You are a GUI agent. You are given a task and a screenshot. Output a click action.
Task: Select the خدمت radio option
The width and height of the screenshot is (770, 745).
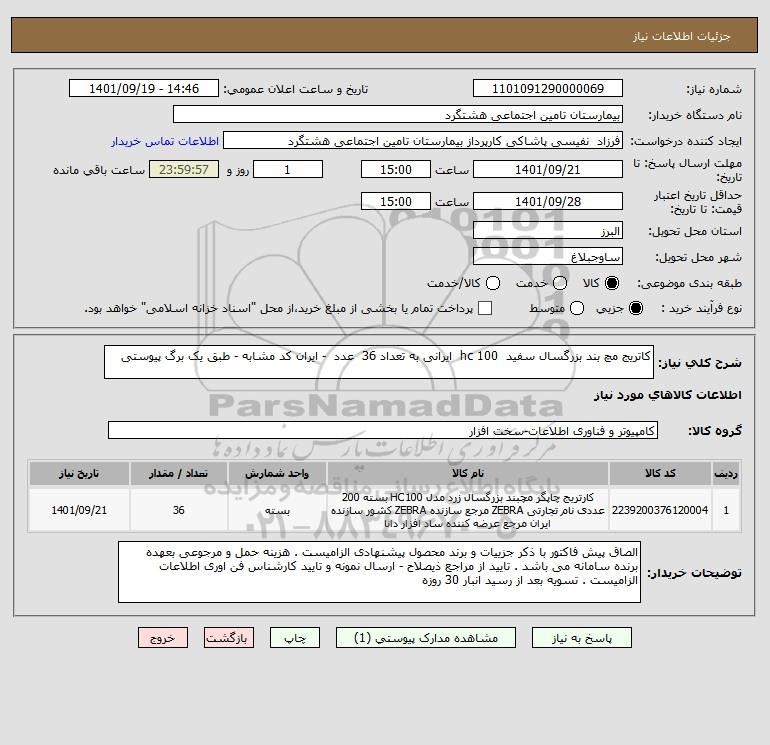(x=560, y=283)
